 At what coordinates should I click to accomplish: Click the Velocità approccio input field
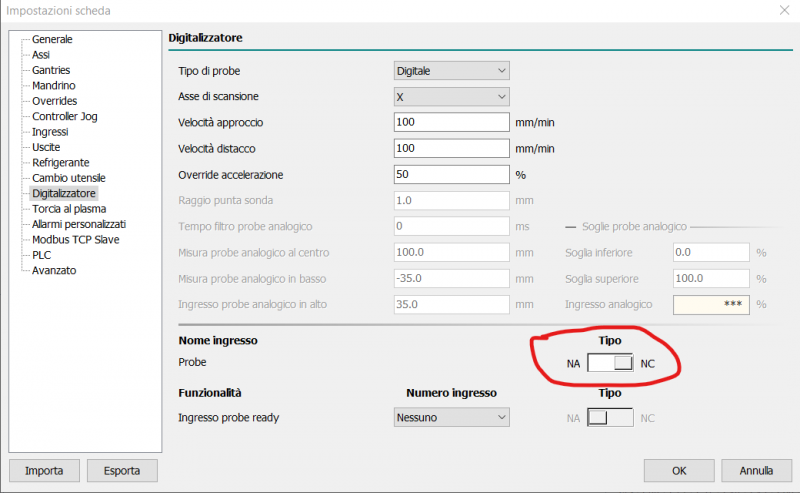(452, 122)
